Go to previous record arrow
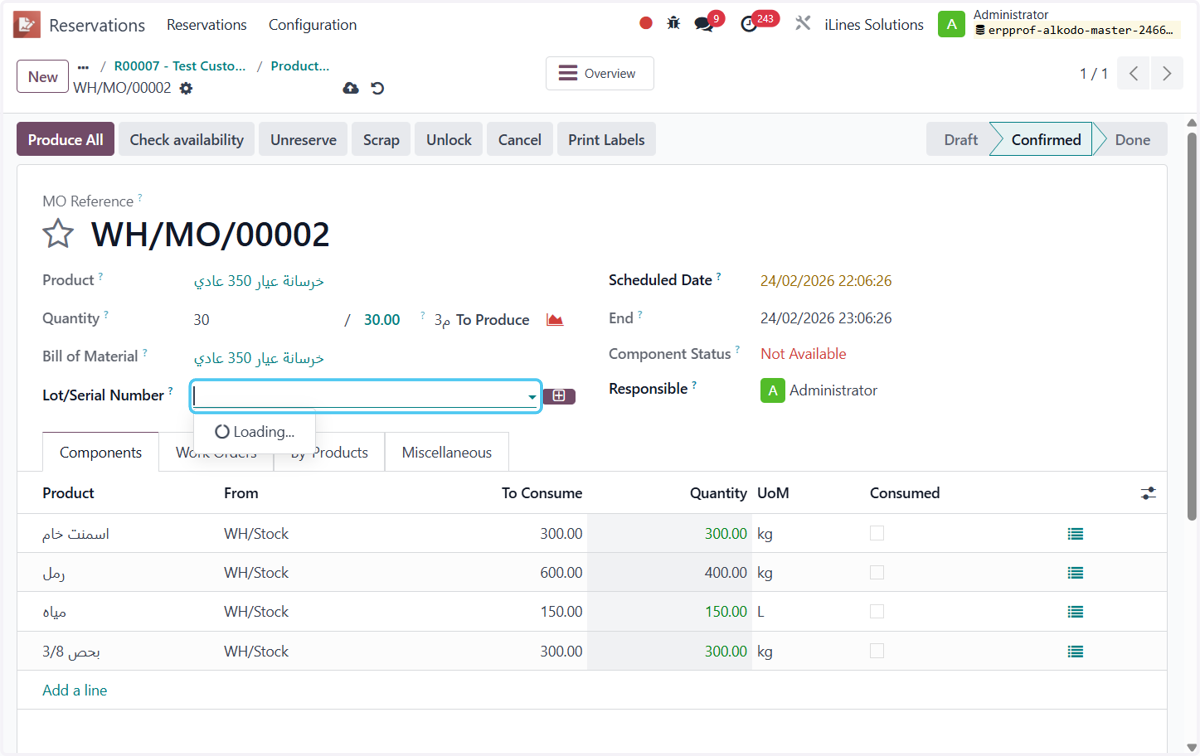The height and width of the screenshot is (756, 1200). click(x=1134, y=74)
